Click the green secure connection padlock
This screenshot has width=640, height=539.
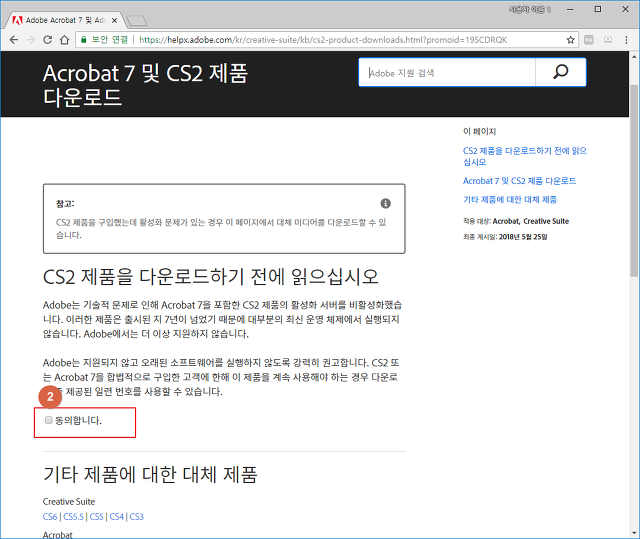click(84, 40)
